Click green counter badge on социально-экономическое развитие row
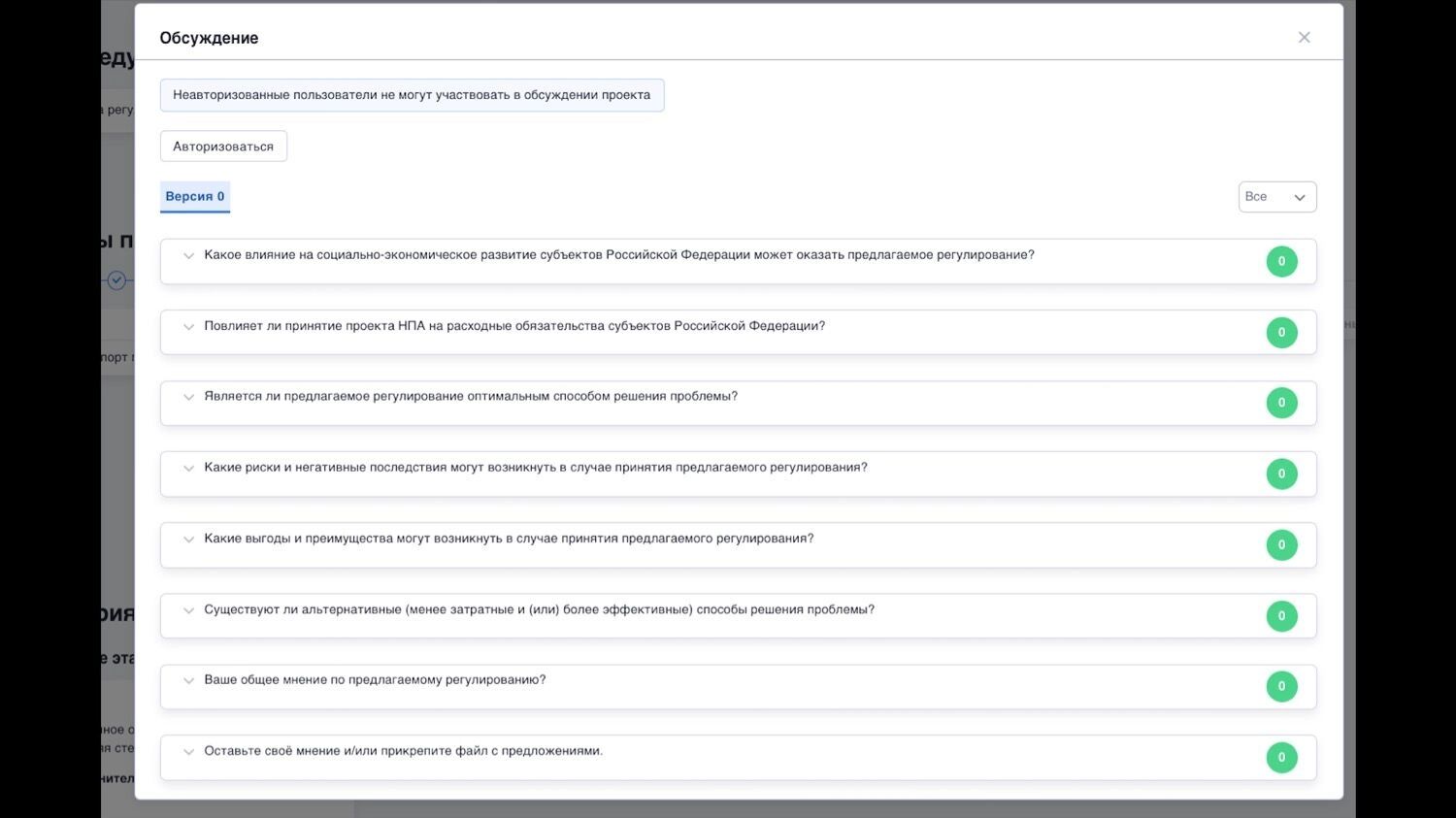Viewport: 1456px width, 818px height. click(x=1281, y=261)
